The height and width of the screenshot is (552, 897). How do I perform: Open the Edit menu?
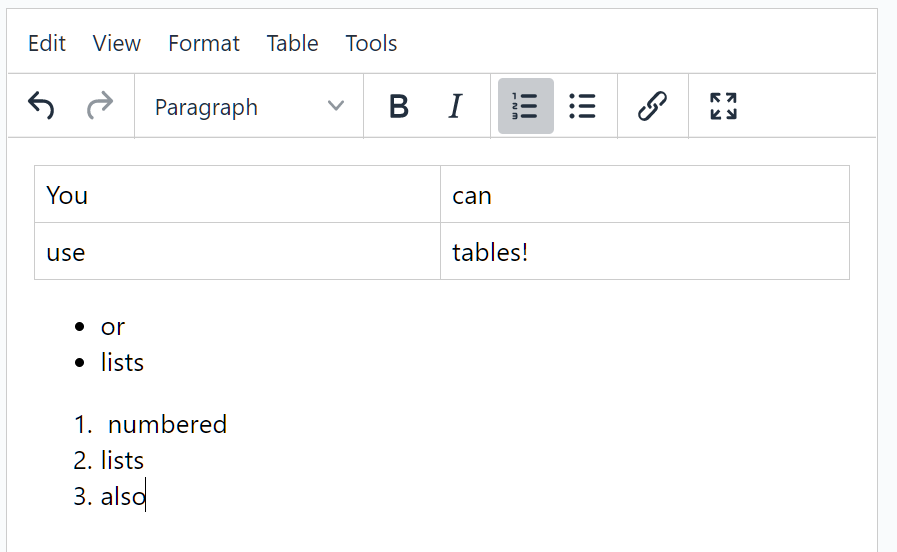pyautogui.click(x=47, y=43)
